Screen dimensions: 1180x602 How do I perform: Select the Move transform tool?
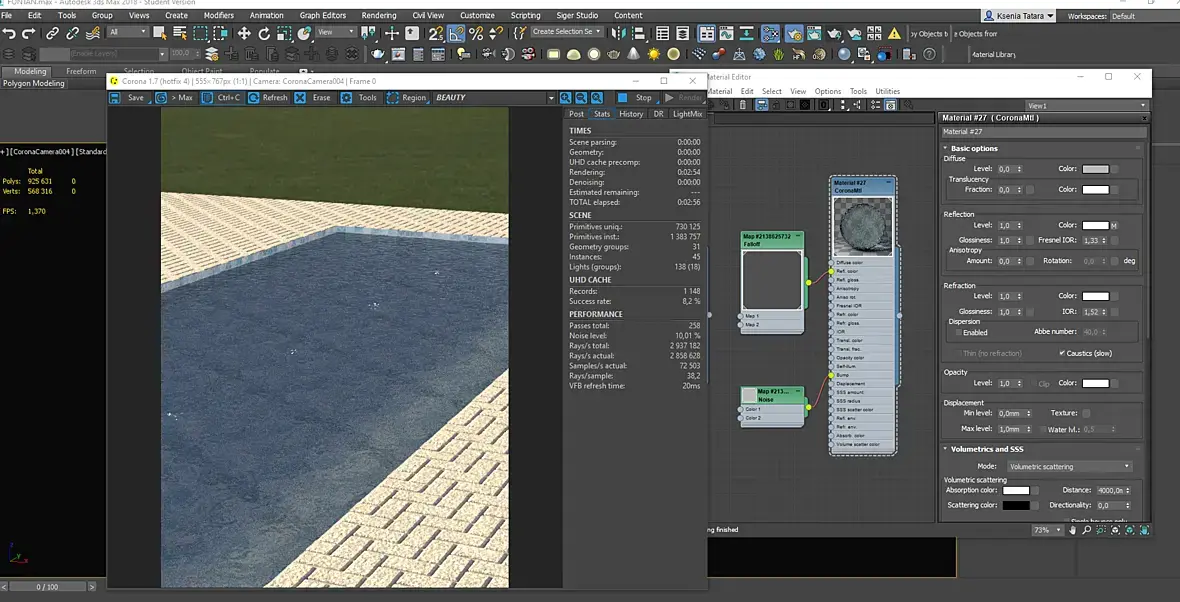pos(244,33)
